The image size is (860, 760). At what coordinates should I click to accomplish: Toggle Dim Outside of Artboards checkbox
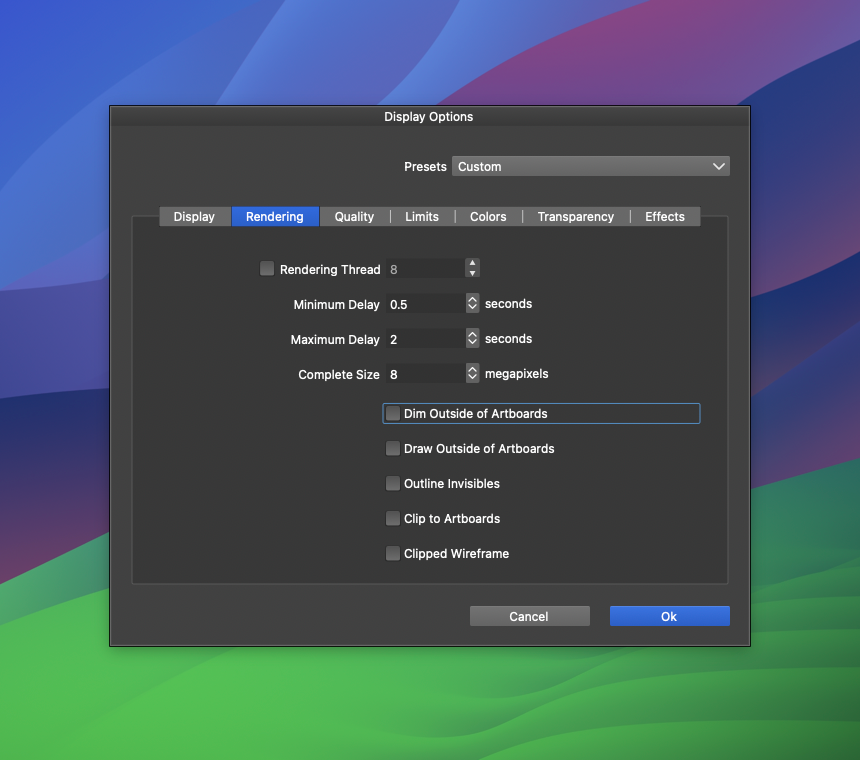coord(393,414)
